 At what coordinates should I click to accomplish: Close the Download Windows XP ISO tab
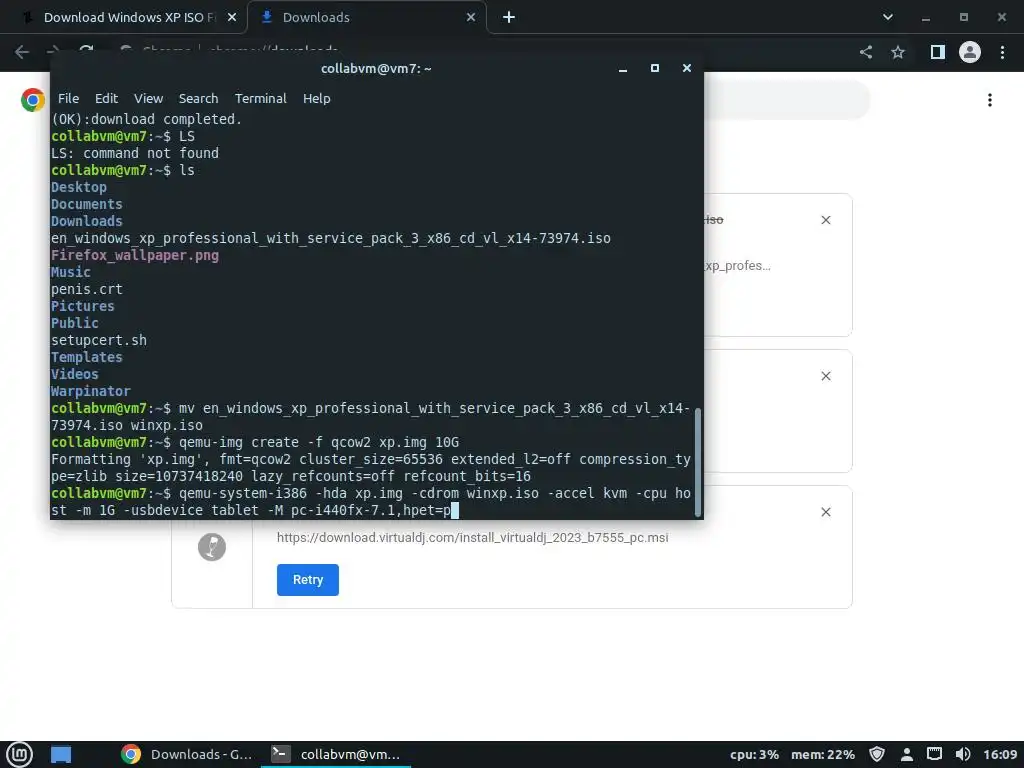(232, 18)
